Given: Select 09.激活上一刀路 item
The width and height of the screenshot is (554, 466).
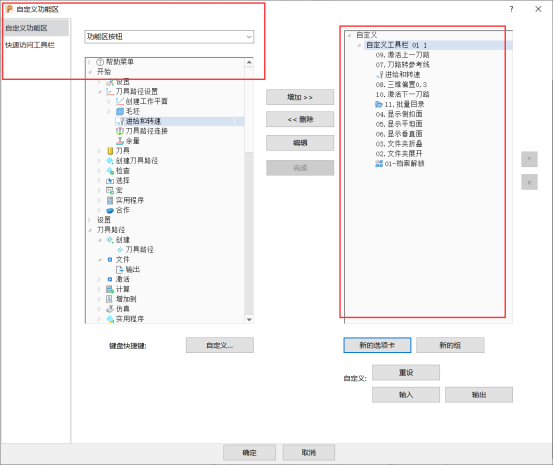Looking at the screenshot, I should point(402,55).
